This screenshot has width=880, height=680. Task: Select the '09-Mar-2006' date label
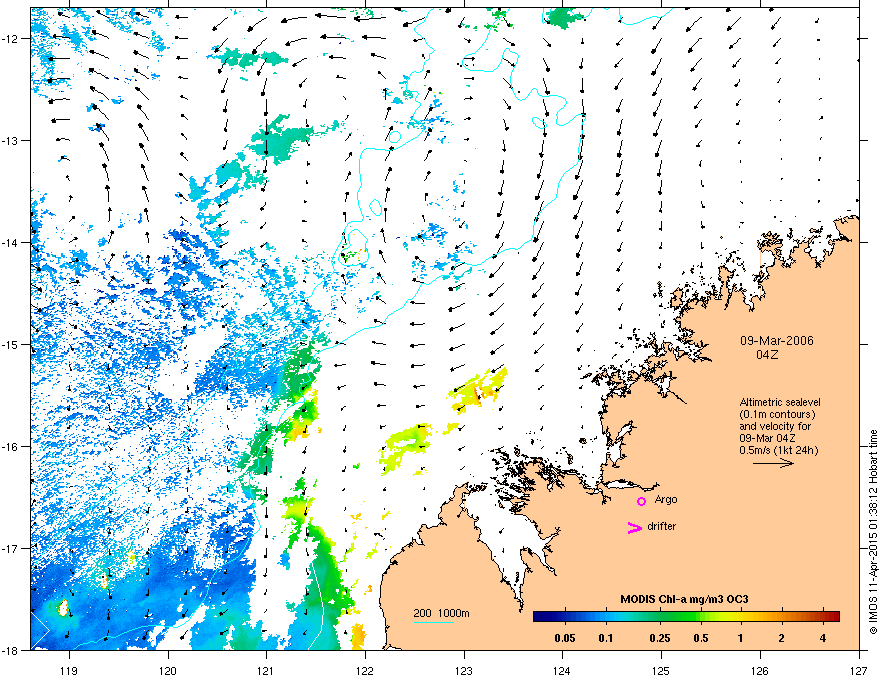[x=776, y=341]
